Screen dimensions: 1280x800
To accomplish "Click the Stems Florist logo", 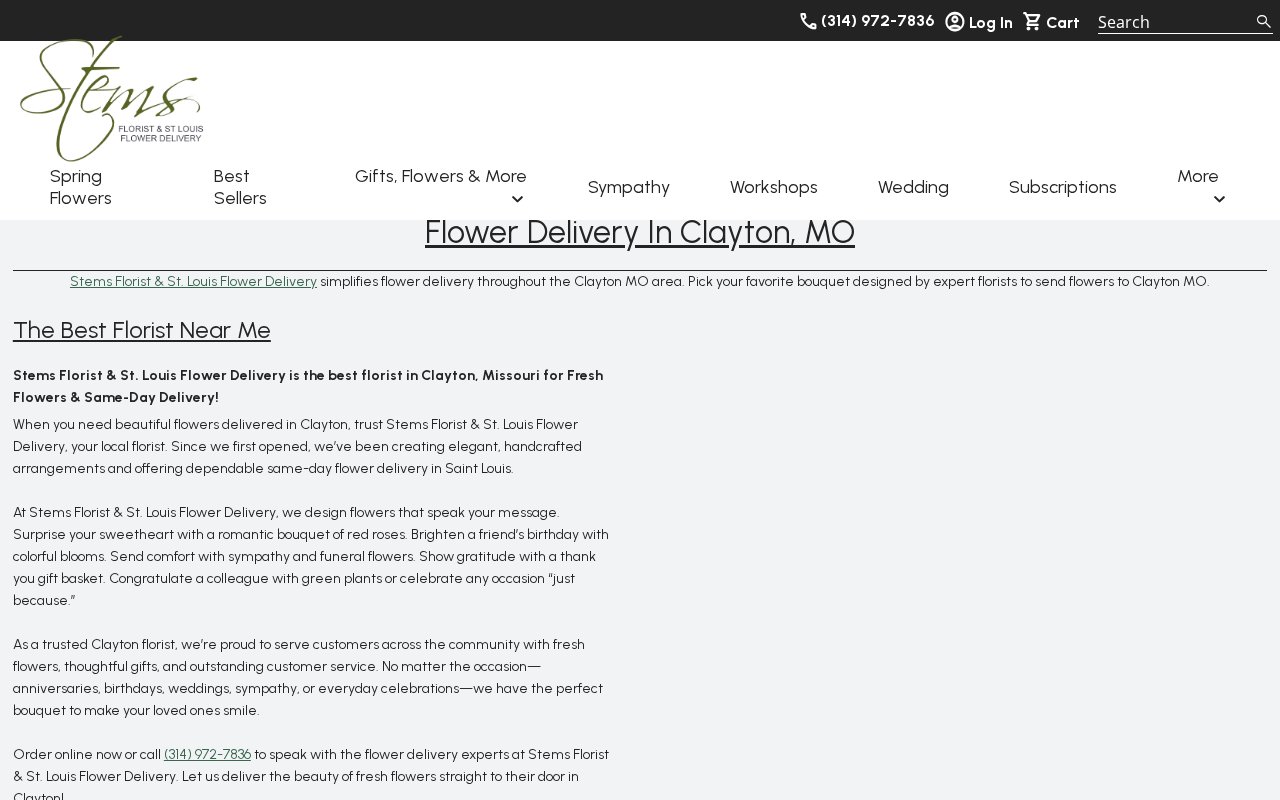I will click(x=112, y=99).
